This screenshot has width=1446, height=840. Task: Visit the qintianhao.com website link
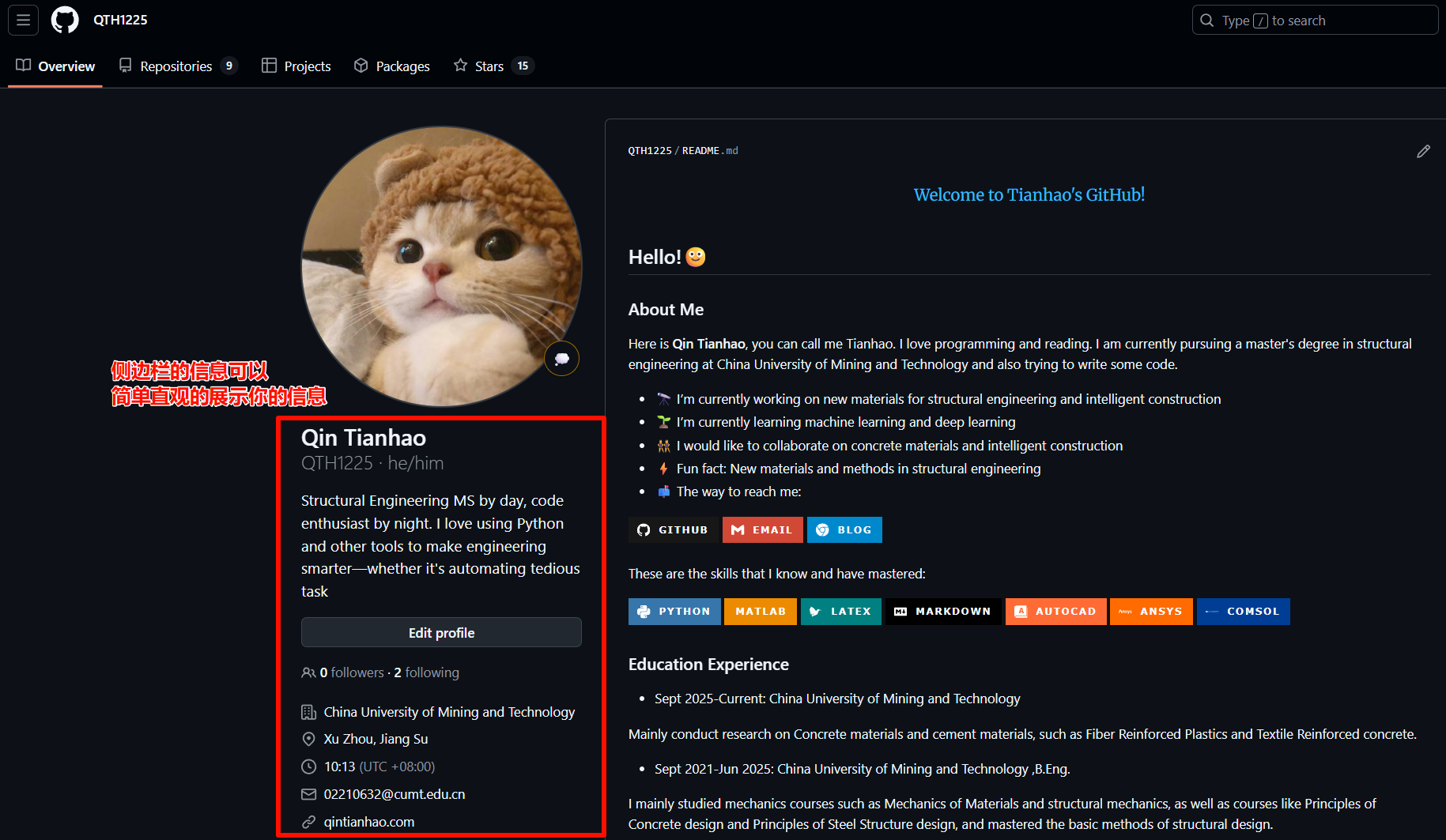(x=368, y=821)
